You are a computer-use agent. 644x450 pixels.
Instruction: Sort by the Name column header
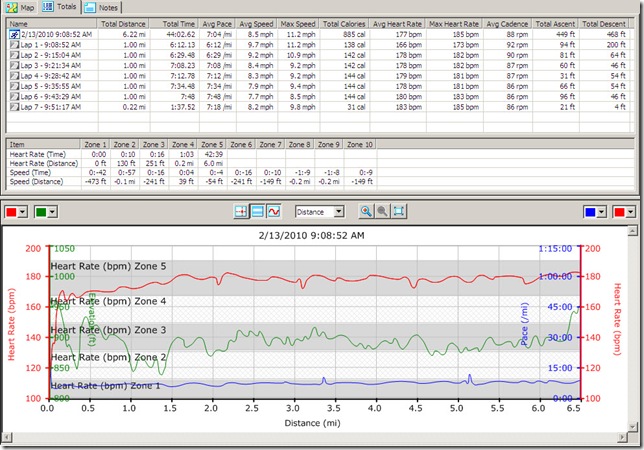pos(51,24)
